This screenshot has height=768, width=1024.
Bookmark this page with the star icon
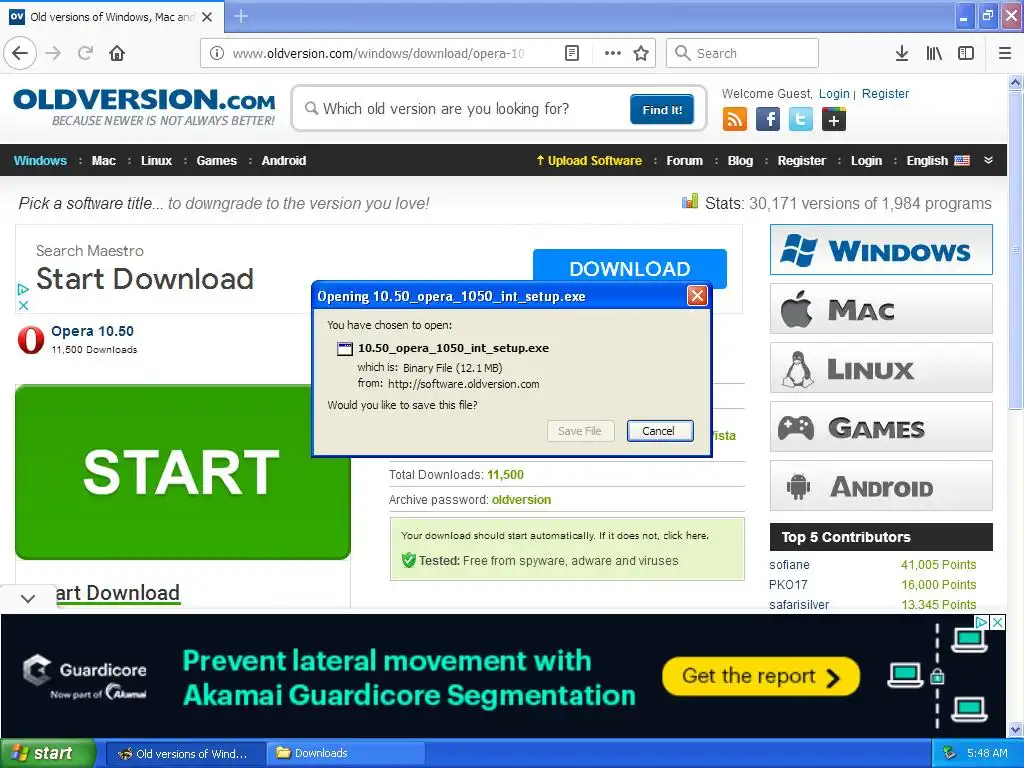click(x=641, y=53)
